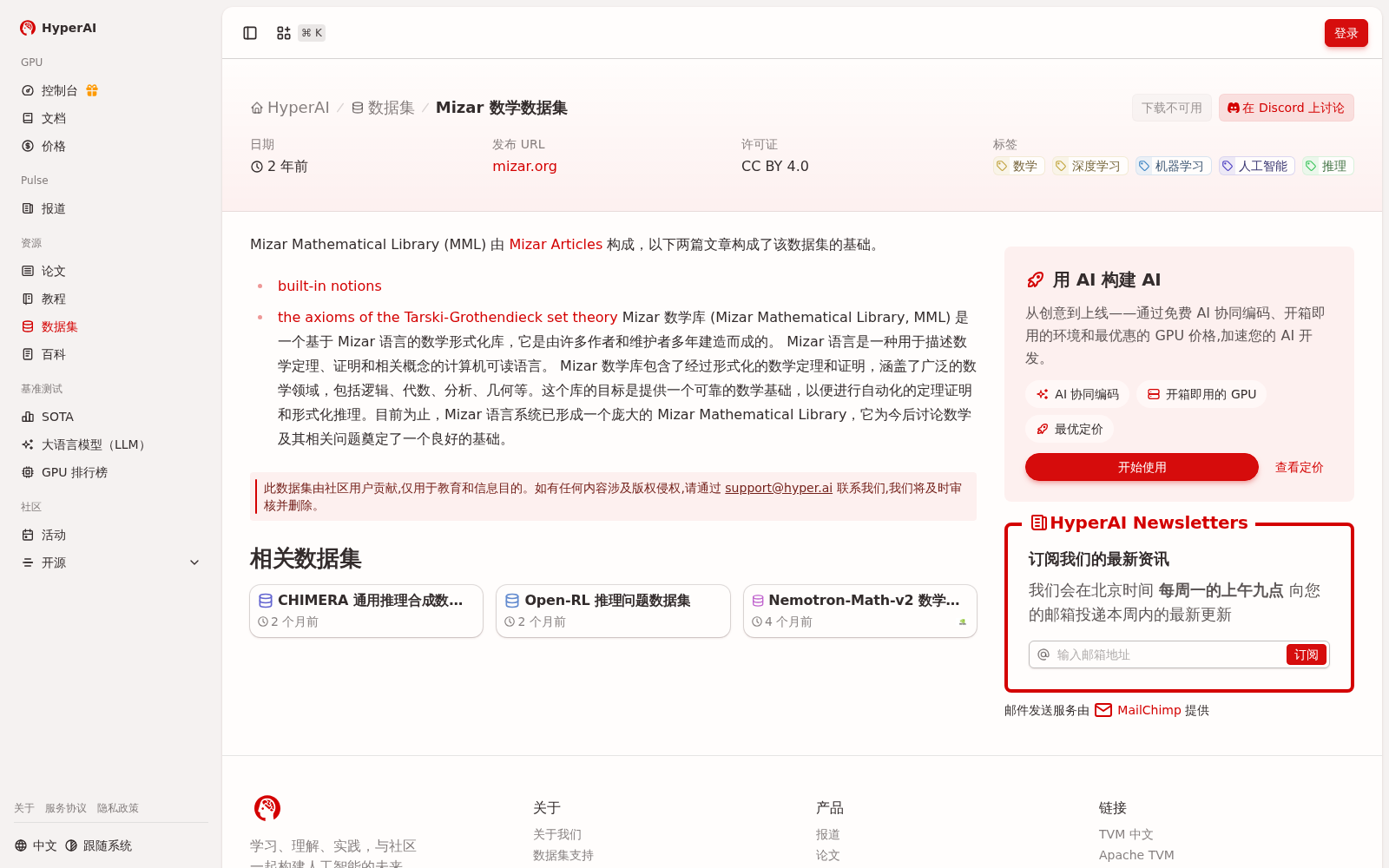The width and height of the screenshot is (1389, 868).
Task: Click the gift icon next to 控制台
Action: 92,90
